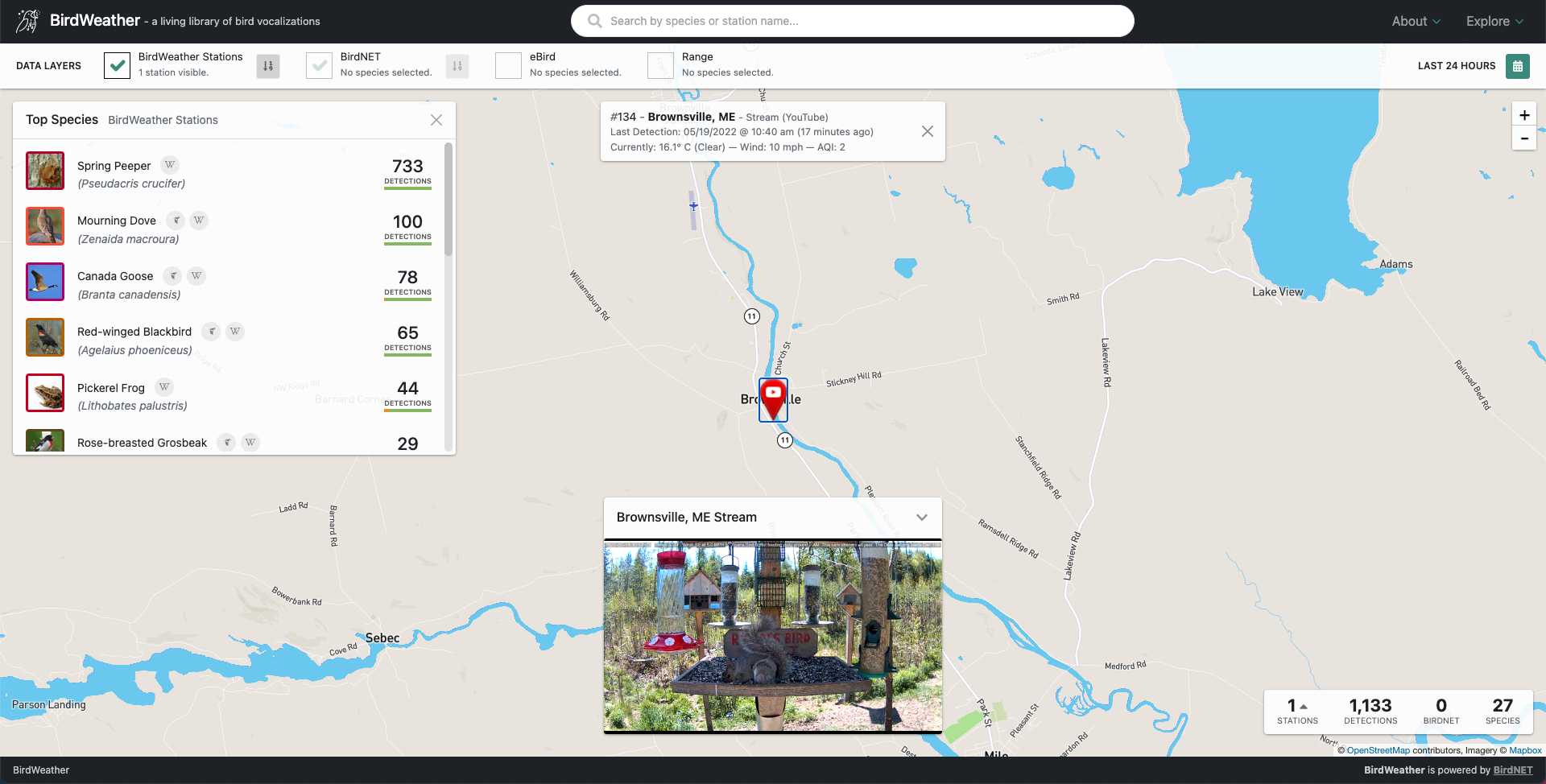Follow the BirdNET link in the footer
1546x784 pixels.
click(1512, 770)
